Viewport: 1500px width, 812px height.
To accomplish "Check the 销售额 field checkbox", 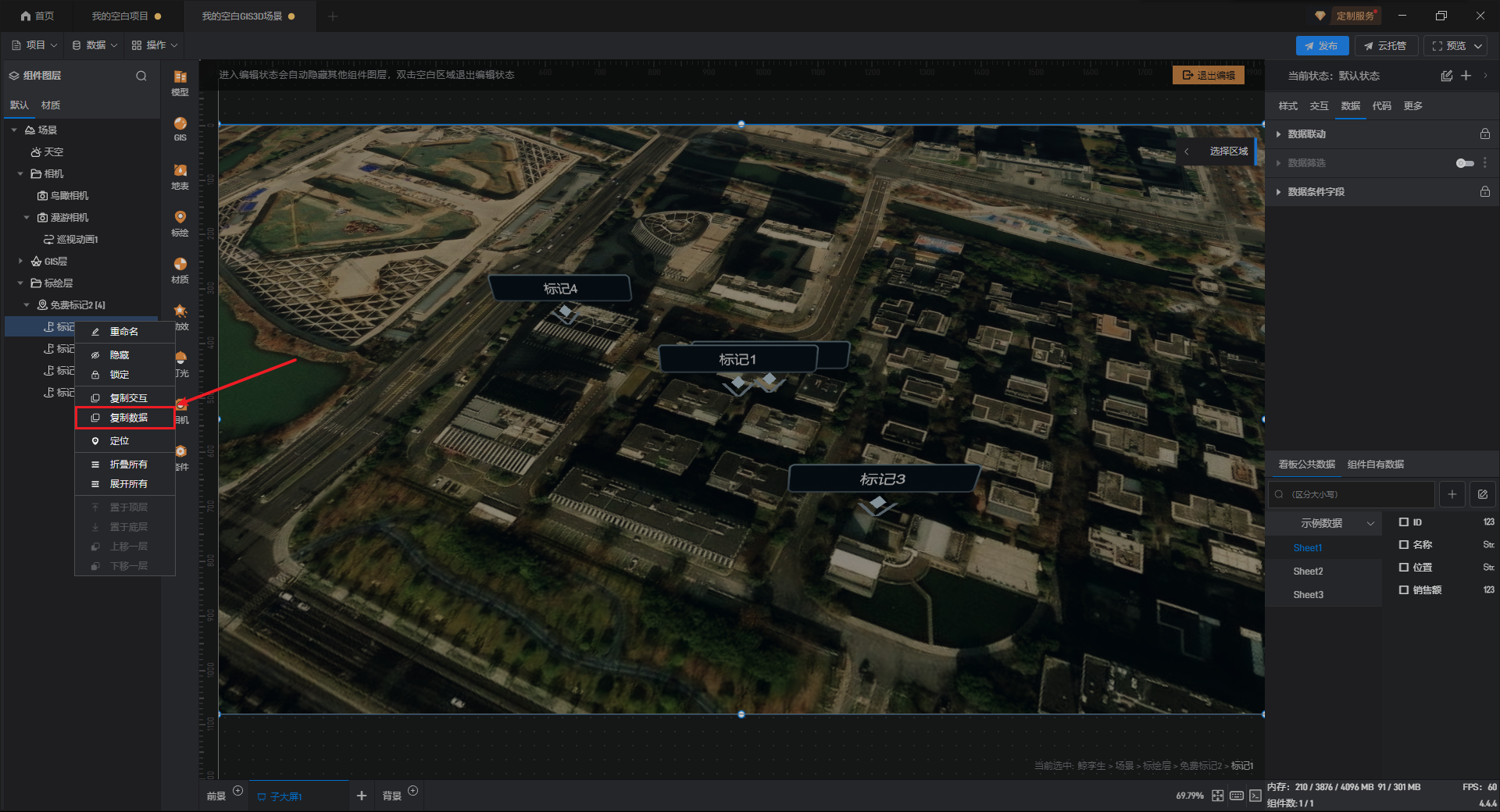I will click(1404, 590).
